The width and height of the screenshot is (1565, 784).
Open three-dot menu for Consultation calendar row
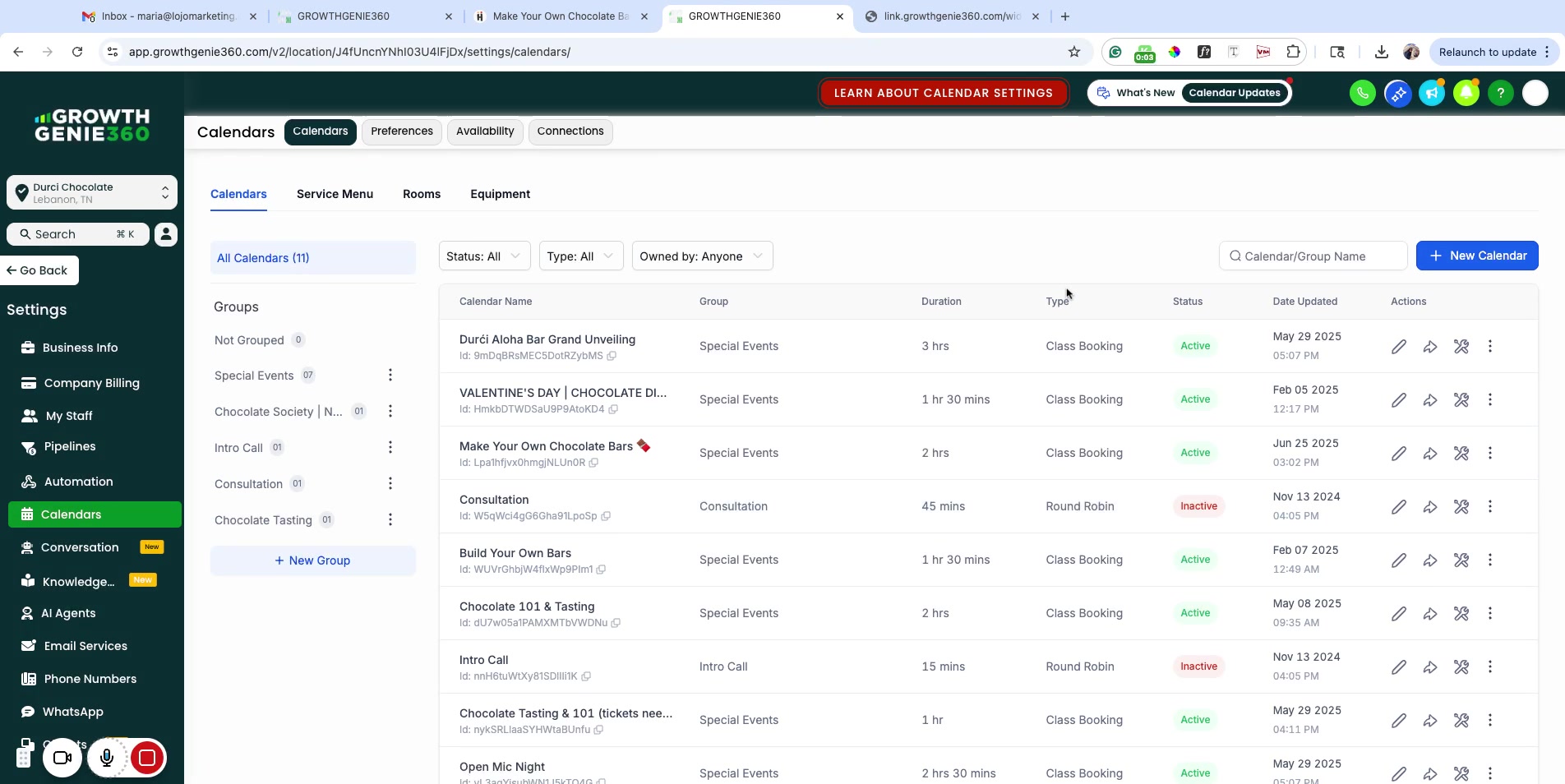point(1489,507)
